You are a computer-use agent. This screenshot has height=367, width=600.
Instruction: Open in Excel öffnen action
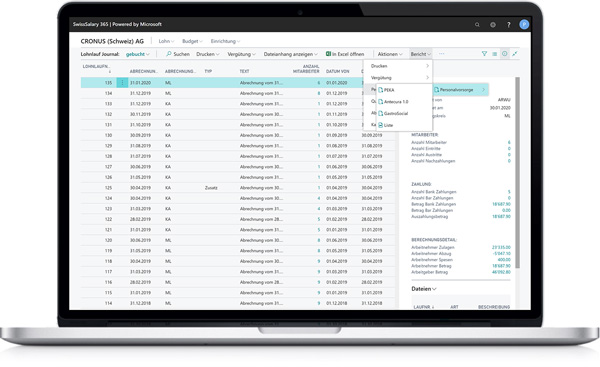(x=345, y=54)
